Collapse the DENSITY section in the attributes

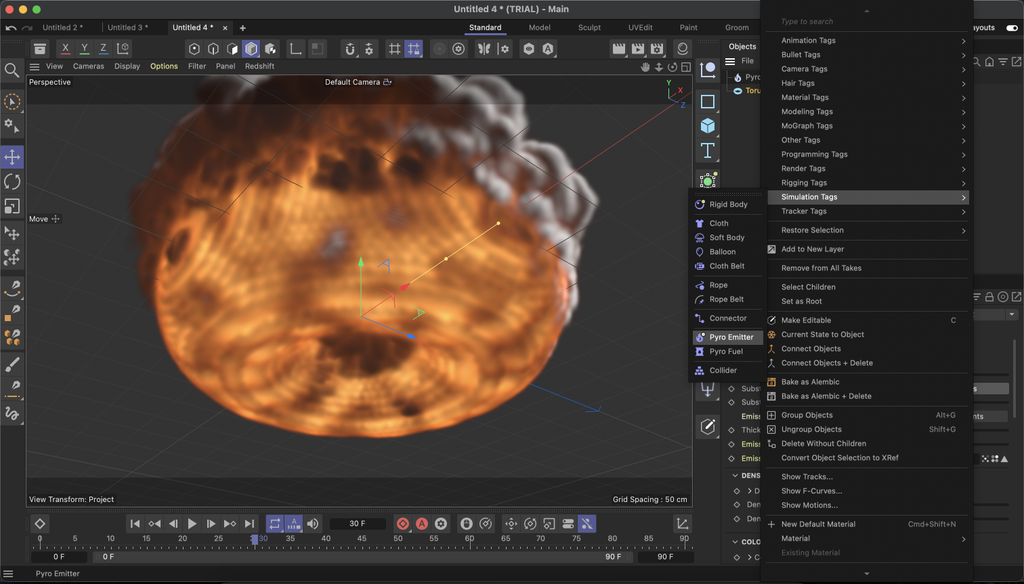[734, 474]
